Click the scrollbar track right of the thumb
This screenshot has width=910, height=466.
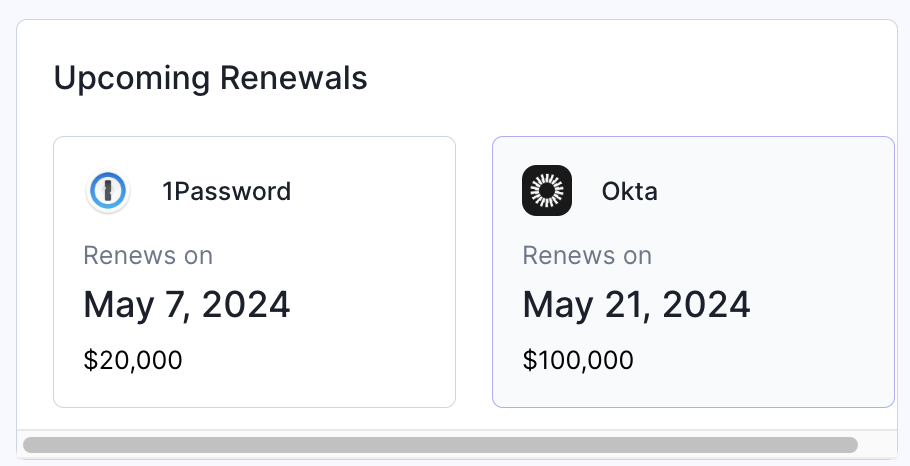point(877,445)
